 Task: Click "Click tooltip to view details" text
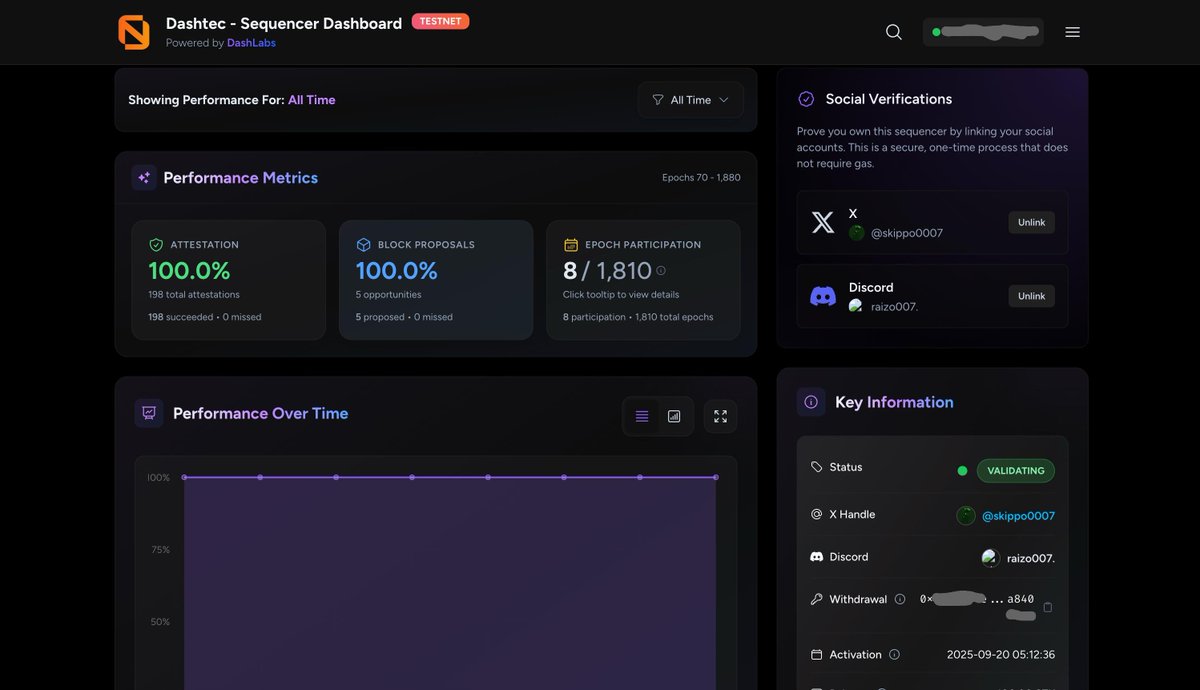click(x=621, y=295)
